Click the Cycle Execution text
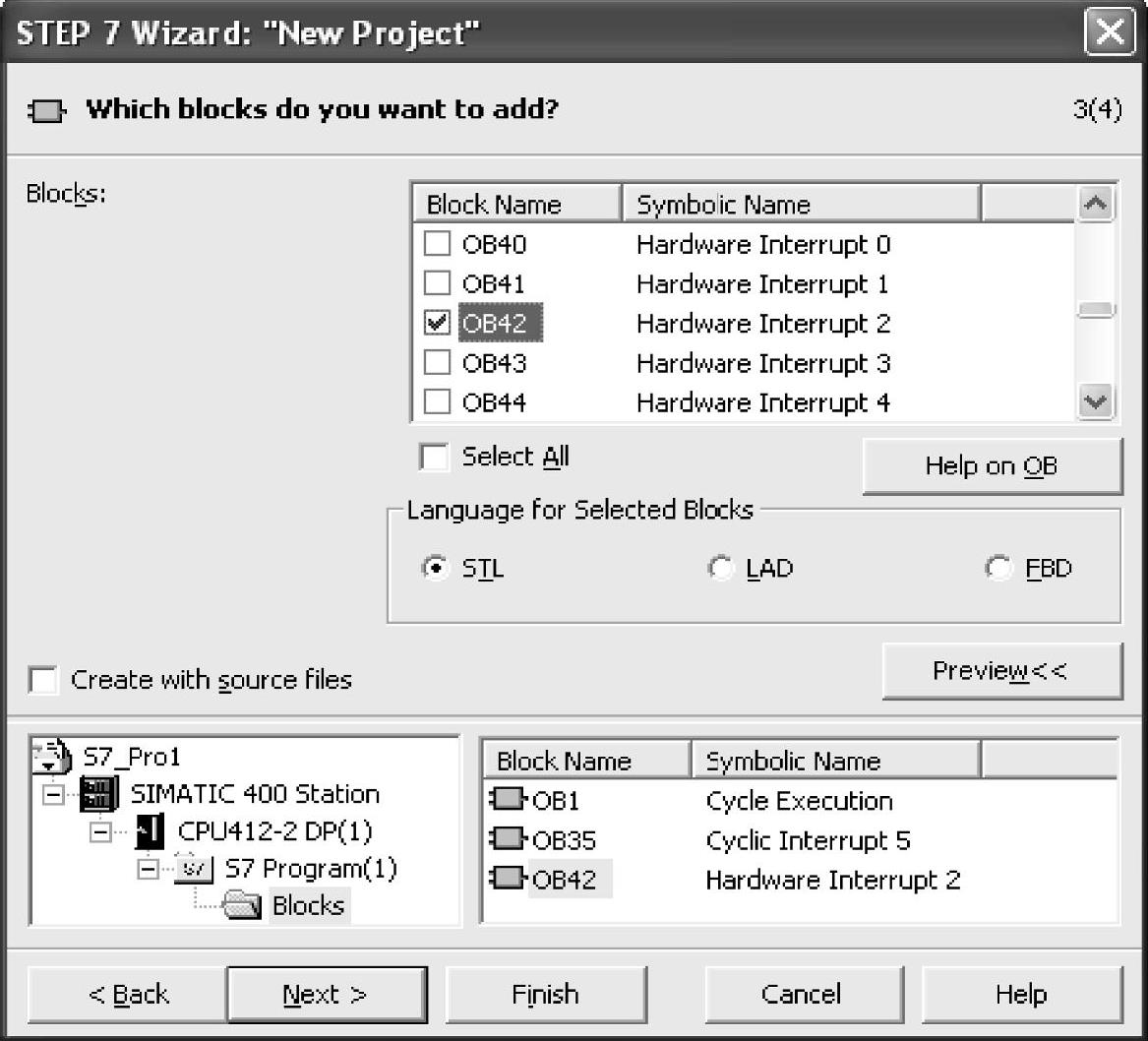The image size is (1148, 1041). (x=800, y=801)
